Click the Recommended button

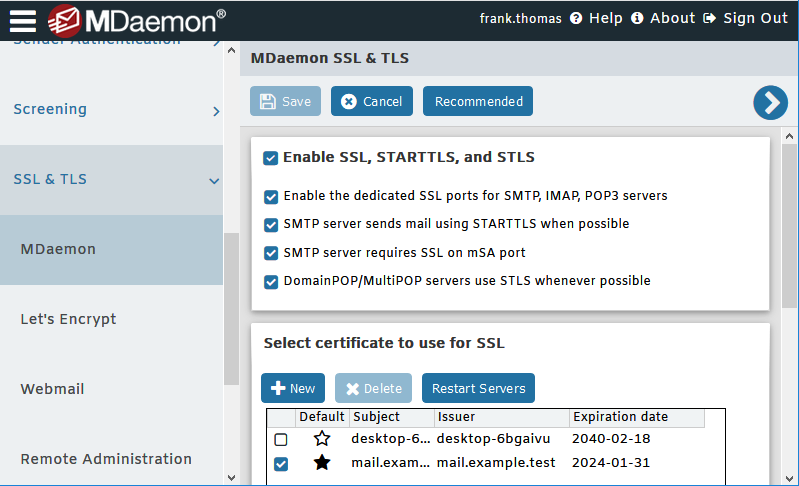tap(478, 102)
